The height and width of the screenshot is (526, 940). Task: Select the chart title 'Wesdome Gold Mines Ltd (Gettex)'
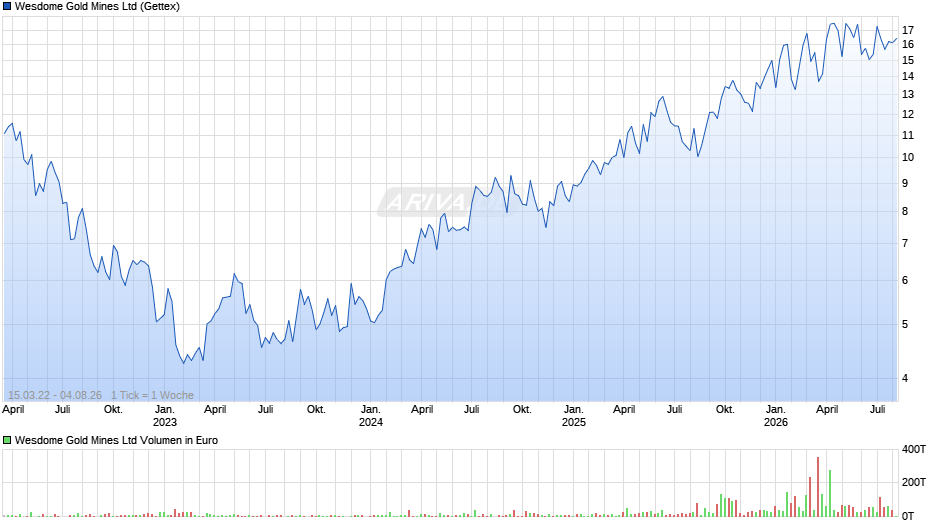[97, 7]
